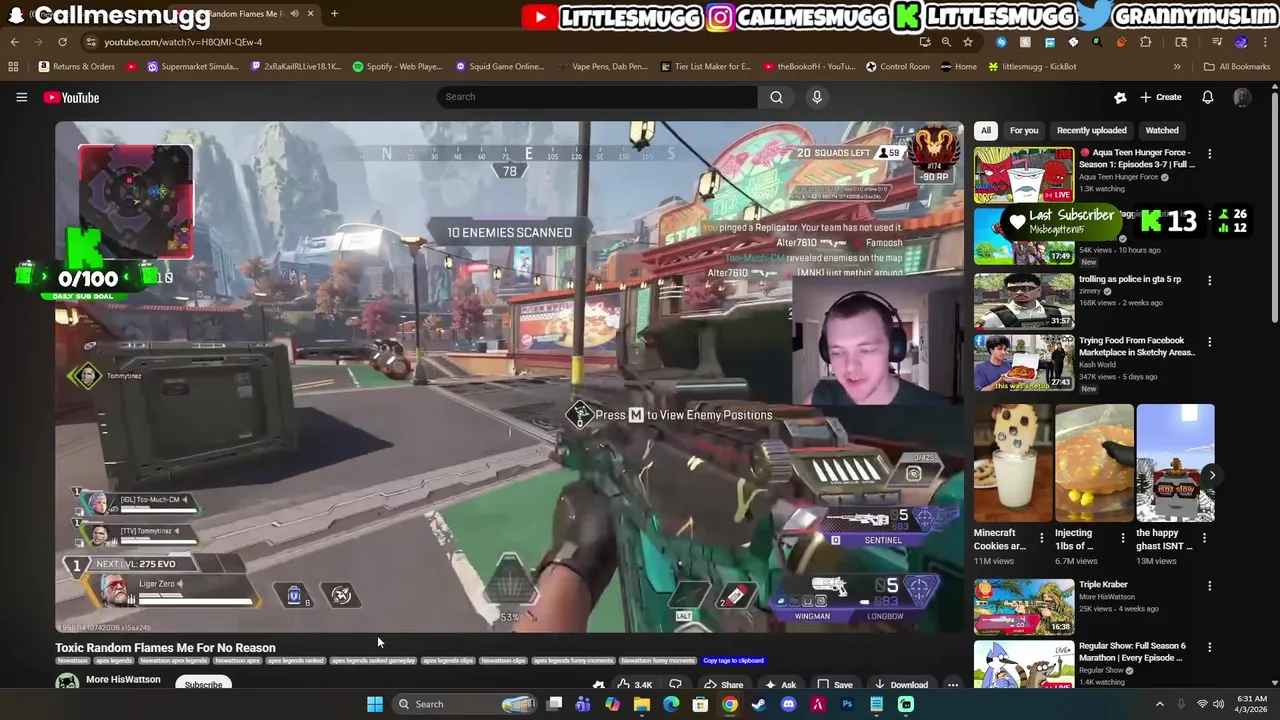Open options for trolling as police video
1280x720 pixels.
[1209, 281]
